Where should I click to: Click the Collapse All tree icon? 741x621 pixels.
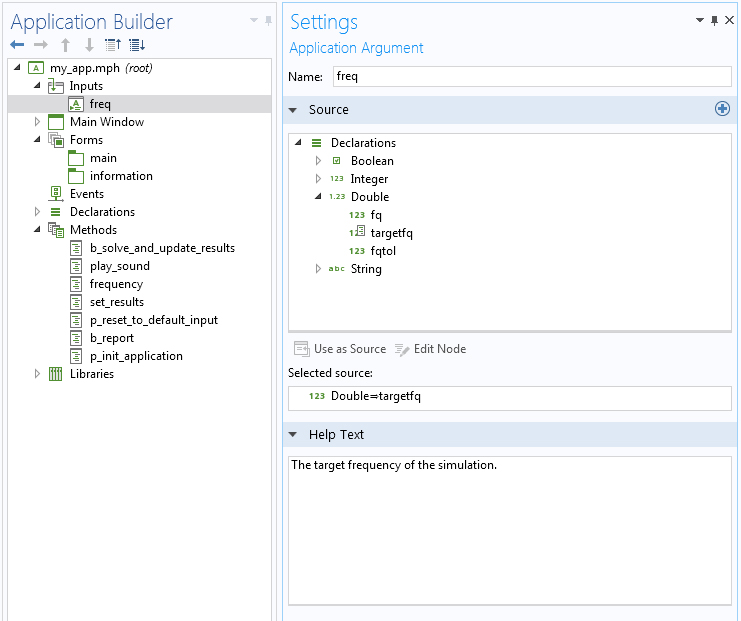tap(113, 45)
